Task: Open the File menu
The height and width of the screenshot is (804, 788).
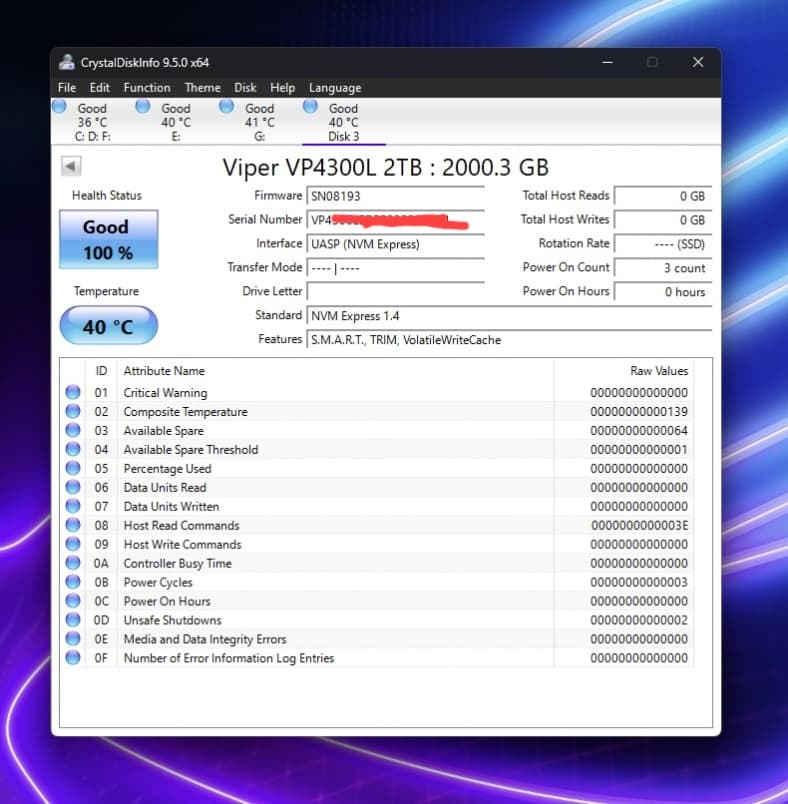Action: pyautogui.click(x=67, y=88)
